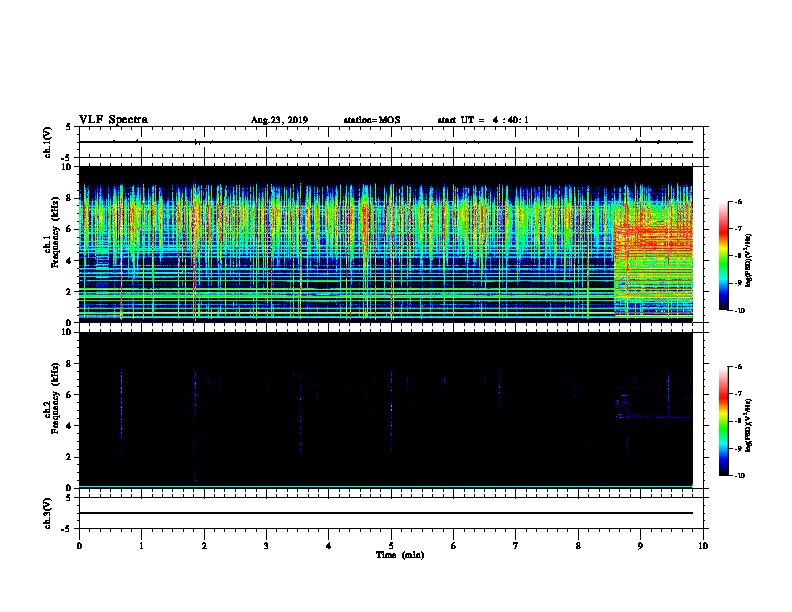The image size is (792, 612).
Task: Click time axis tick label 2
Action: tap(204, 546)
